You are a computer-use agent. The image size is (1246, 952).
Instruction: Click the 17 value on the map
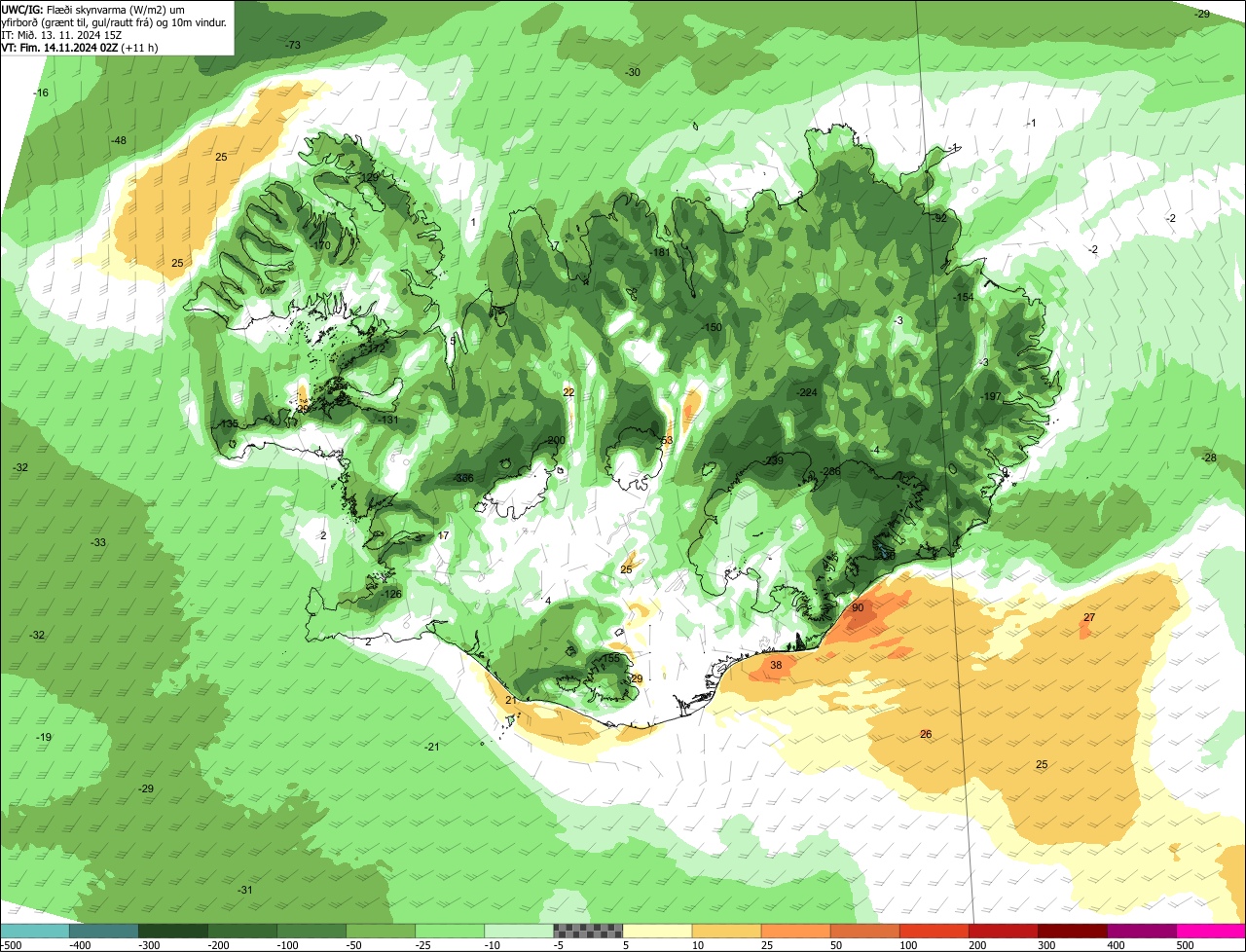click(443, 536)
